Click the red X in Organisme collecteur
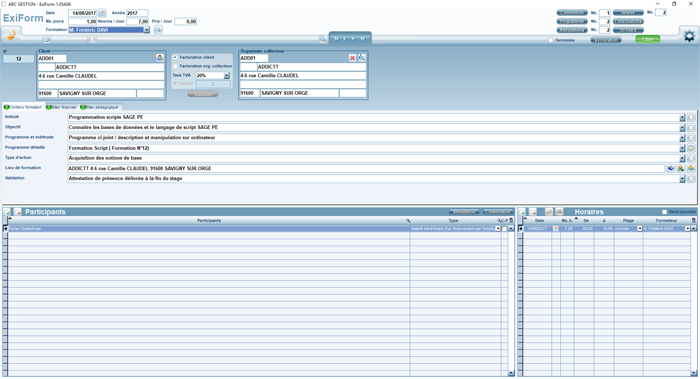 [x=352, y=58]
